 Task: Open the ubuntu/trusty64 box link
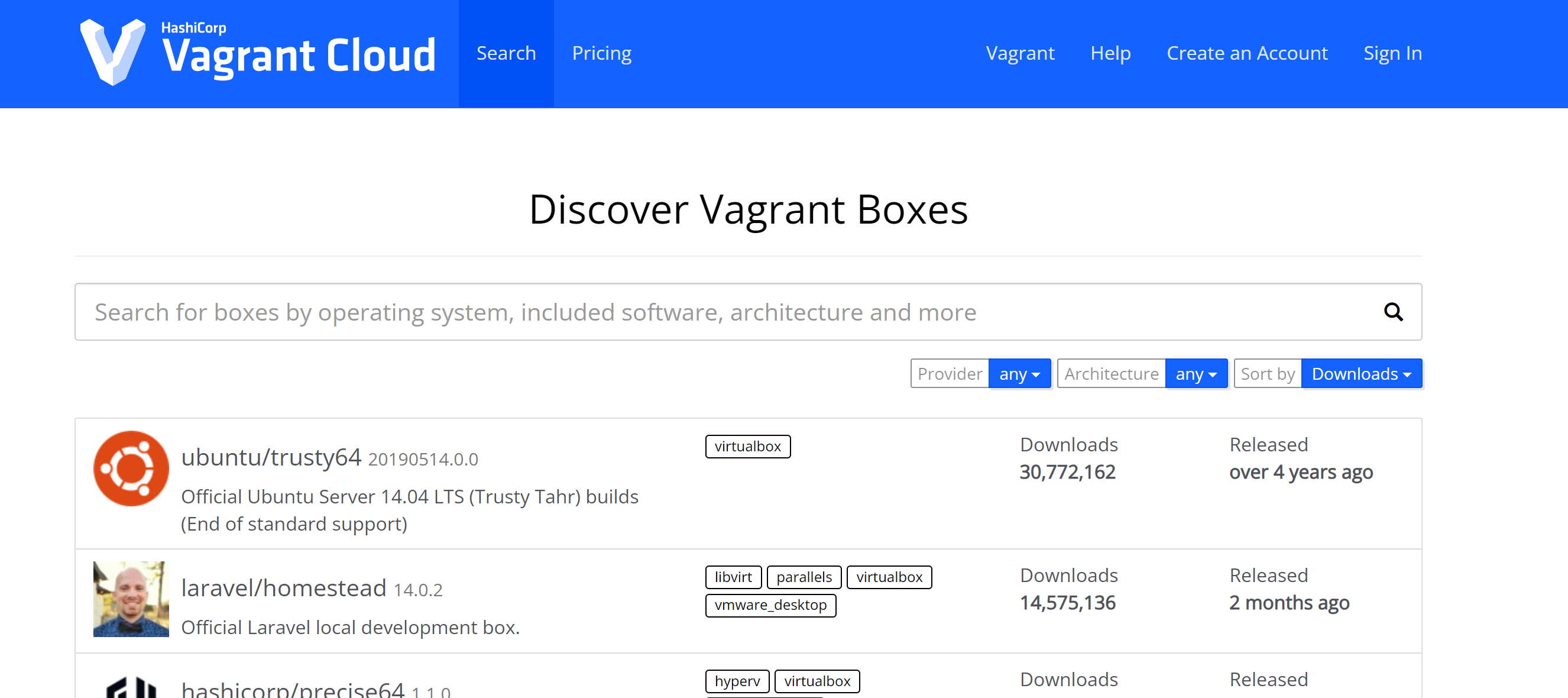pos(271,457)
